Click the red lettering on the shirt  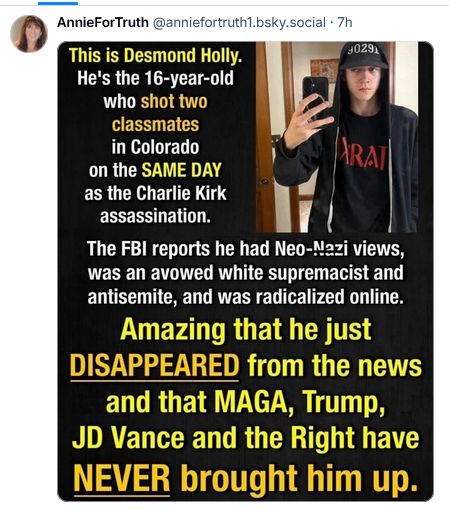[x=362, y=157]
